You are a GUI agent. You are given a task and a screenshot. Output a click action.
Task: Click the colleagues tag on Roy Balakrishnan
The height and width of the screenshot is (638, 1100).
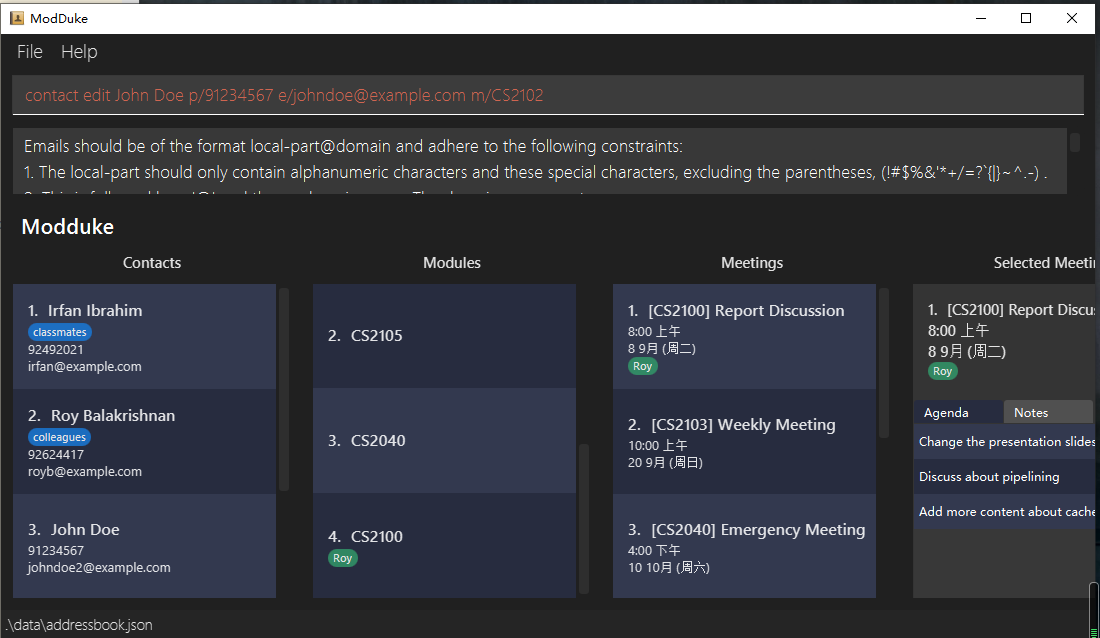tap(60, 437)
